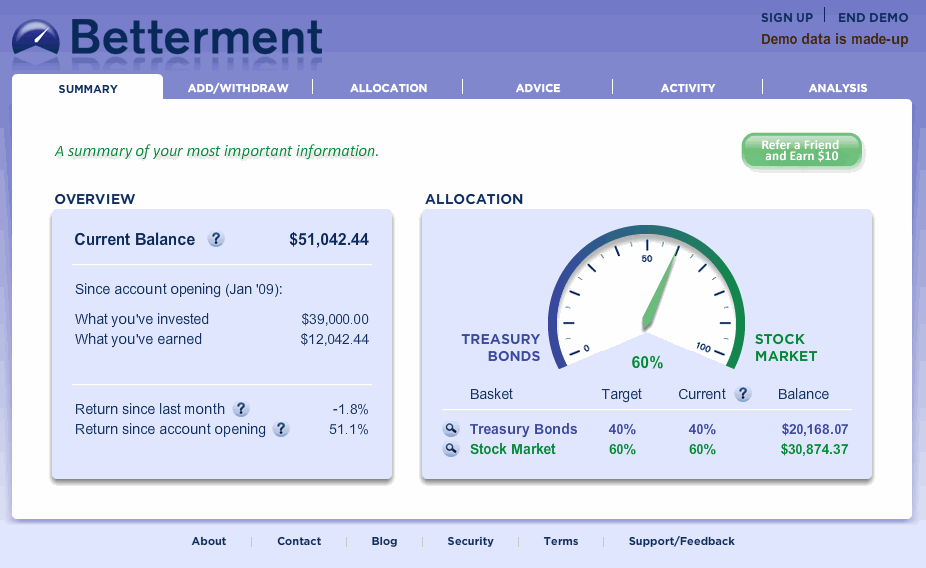This screenshot has height=568, width=926.
Task: Click magnifier icon beside Stock Market
Action: point(451,449)
